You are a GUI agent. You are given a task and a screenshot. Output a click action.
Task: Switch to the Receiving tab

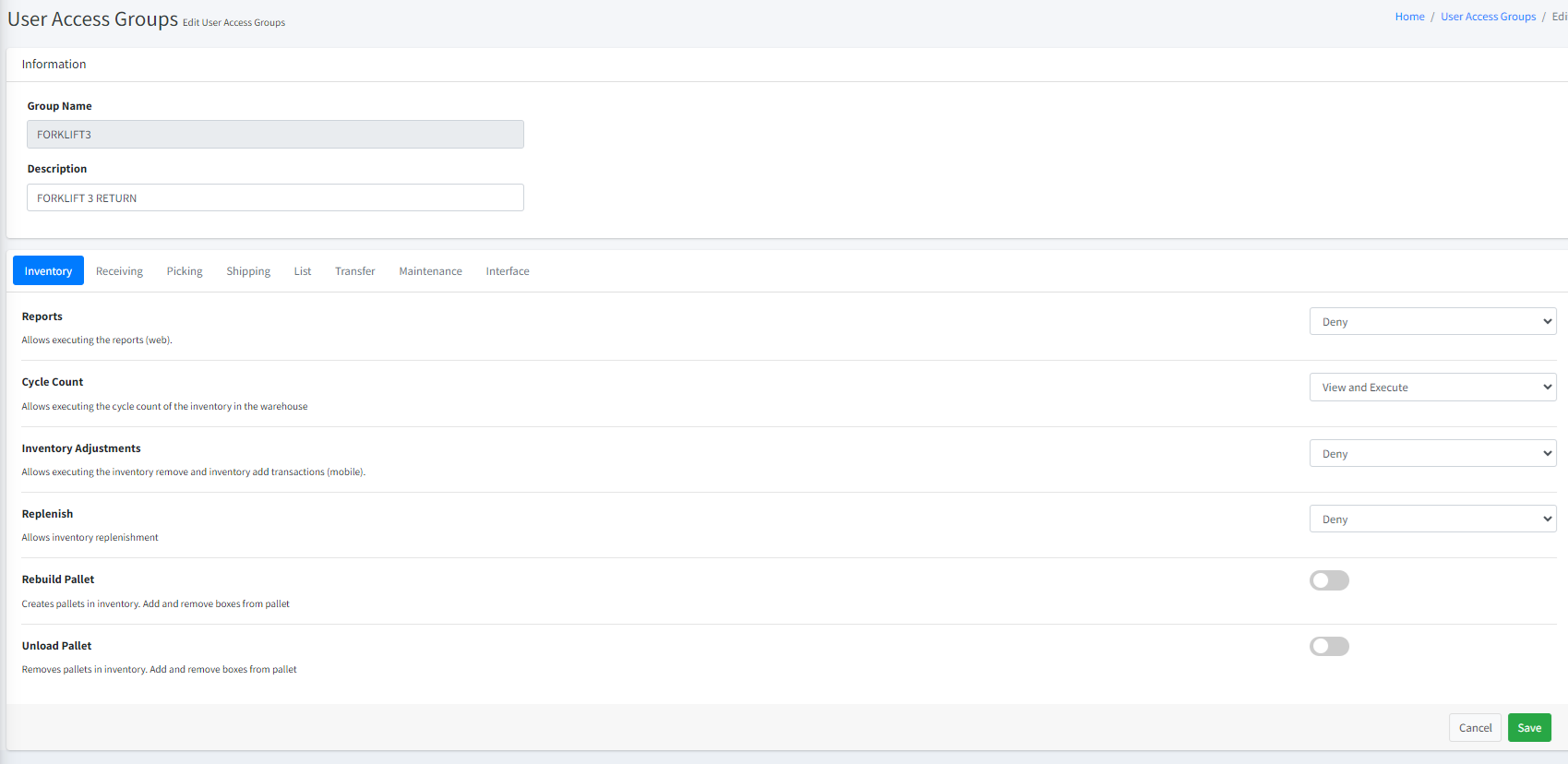(x=119, y=271)
